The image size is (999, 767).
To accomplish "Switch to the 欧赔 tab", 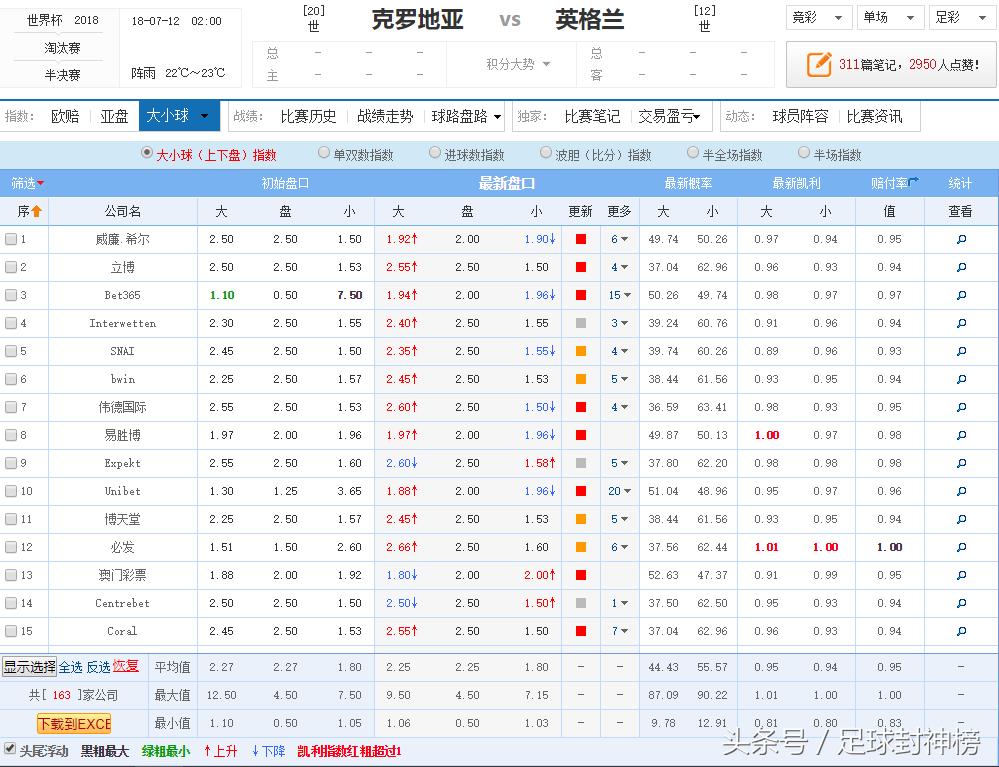I will (64, 116).
